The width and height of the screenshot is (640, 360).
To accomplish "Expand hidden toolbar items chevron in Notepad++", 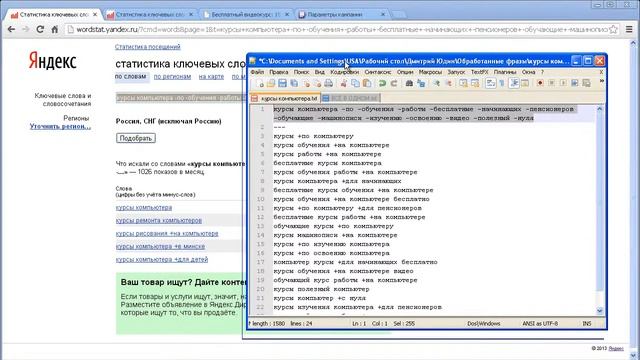I will click(x=602, y=82).
